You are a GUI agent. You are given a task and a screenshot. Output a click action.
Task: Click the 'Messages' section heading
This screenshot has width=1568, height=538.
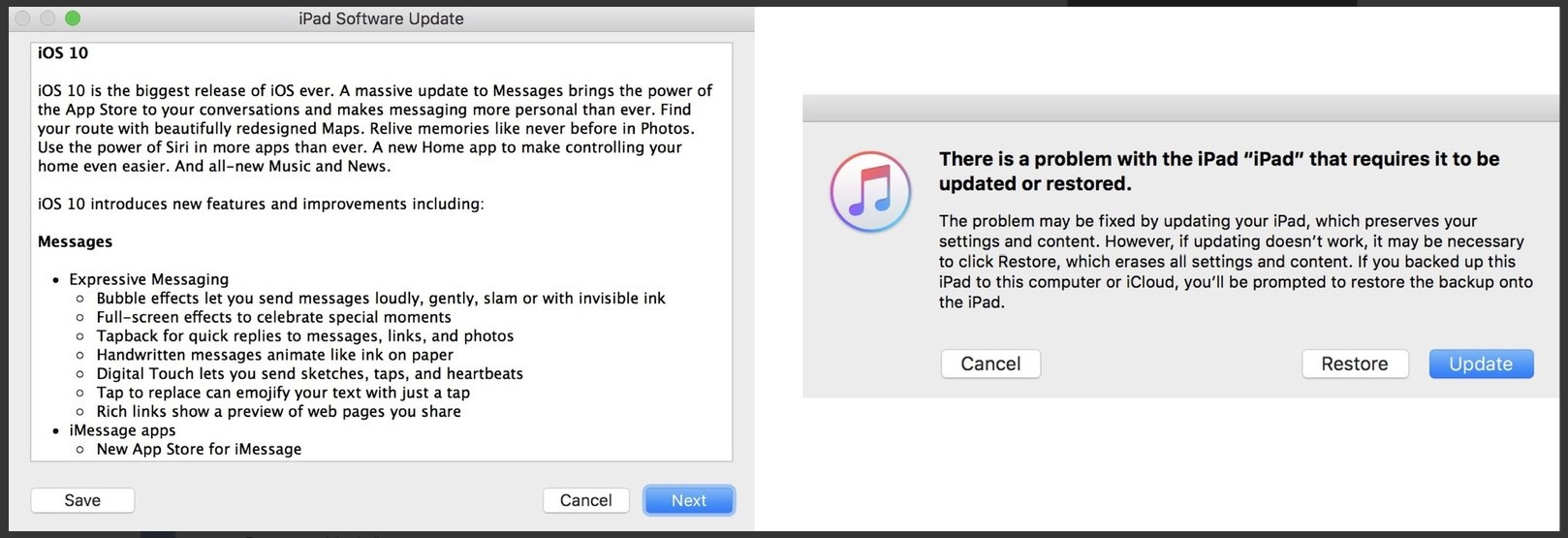pyautogui.click(x=75, y=241)
